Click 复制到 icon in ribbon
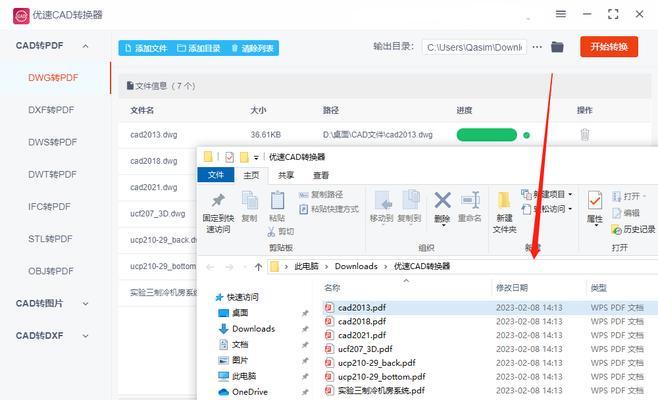658x400 pixels. pos(411,200)
